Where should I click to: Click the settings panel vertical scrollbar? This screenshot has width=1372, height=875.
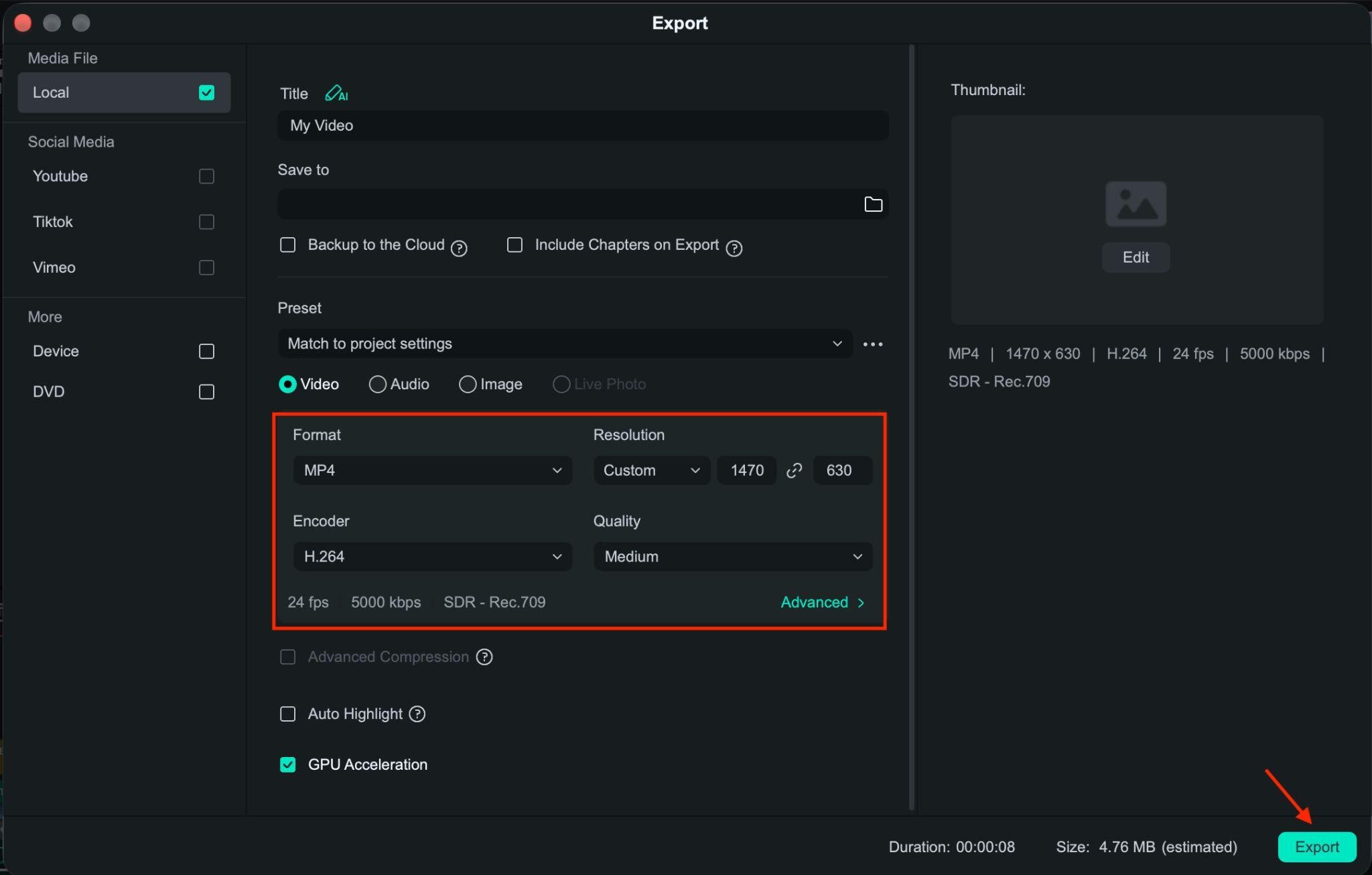912,427
